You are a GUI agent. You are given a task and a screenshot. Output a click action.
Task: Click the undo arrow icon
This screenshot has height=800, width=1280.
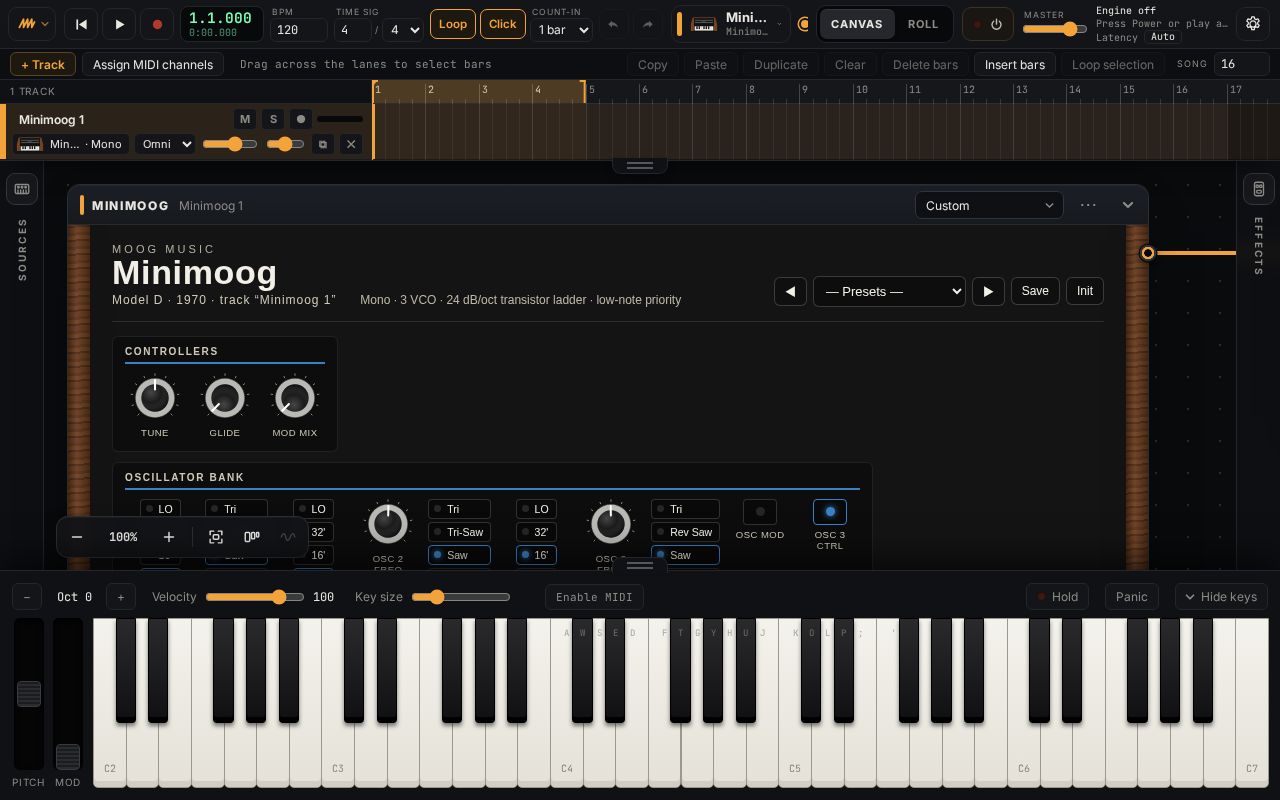click(613, 24)
